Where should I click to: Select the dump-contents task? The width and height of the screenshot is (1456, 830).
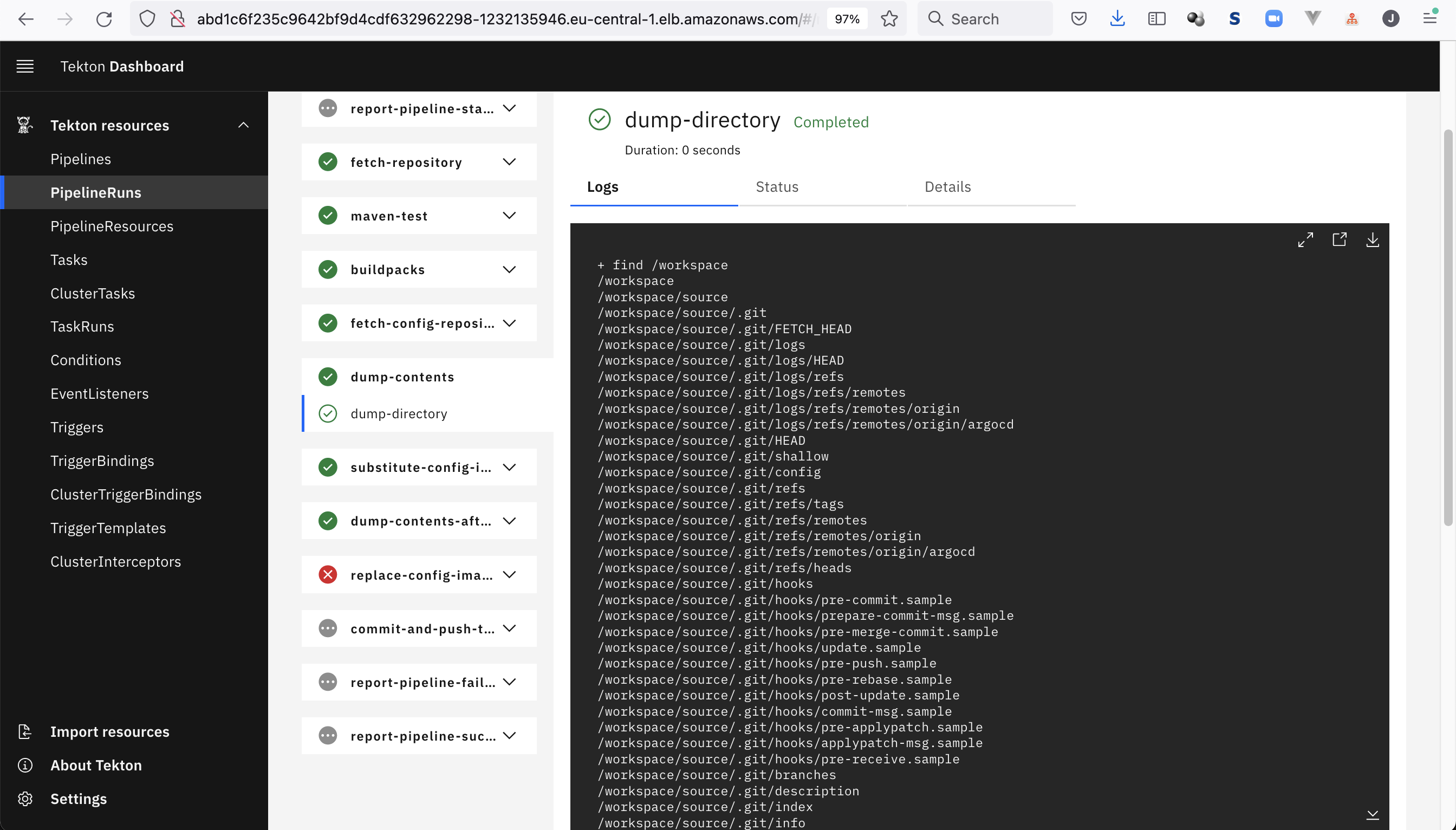click(x=402, y=377)
